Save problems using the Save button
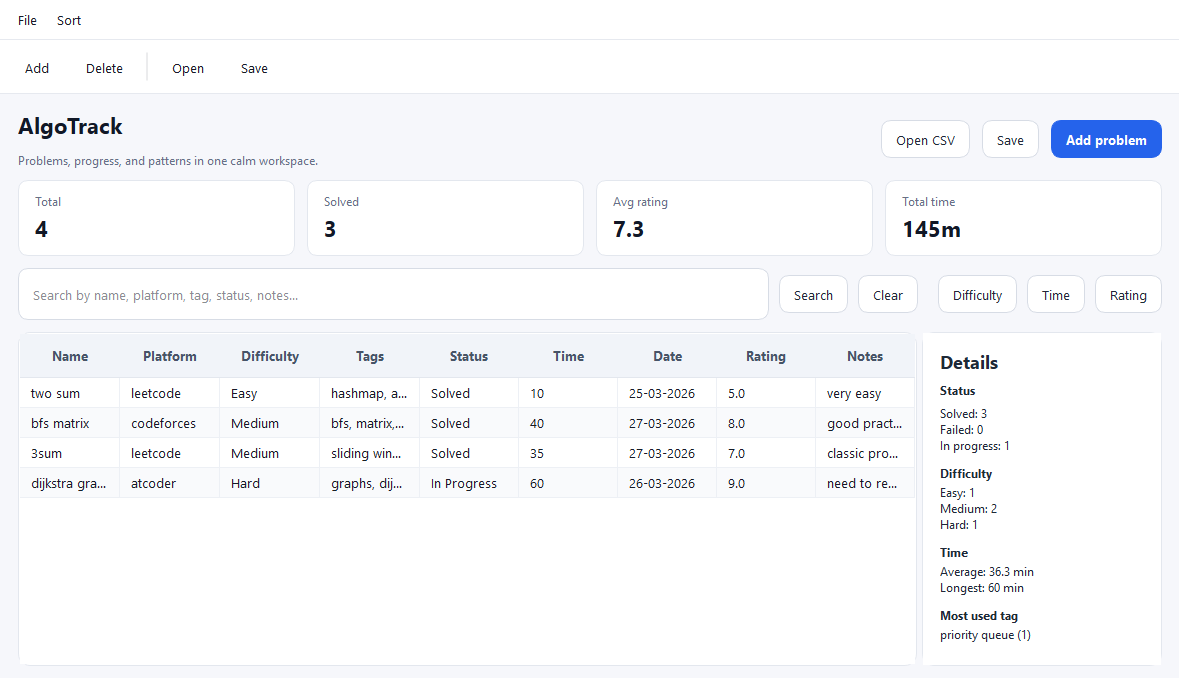1179x678 pixels. point(1009,139)
